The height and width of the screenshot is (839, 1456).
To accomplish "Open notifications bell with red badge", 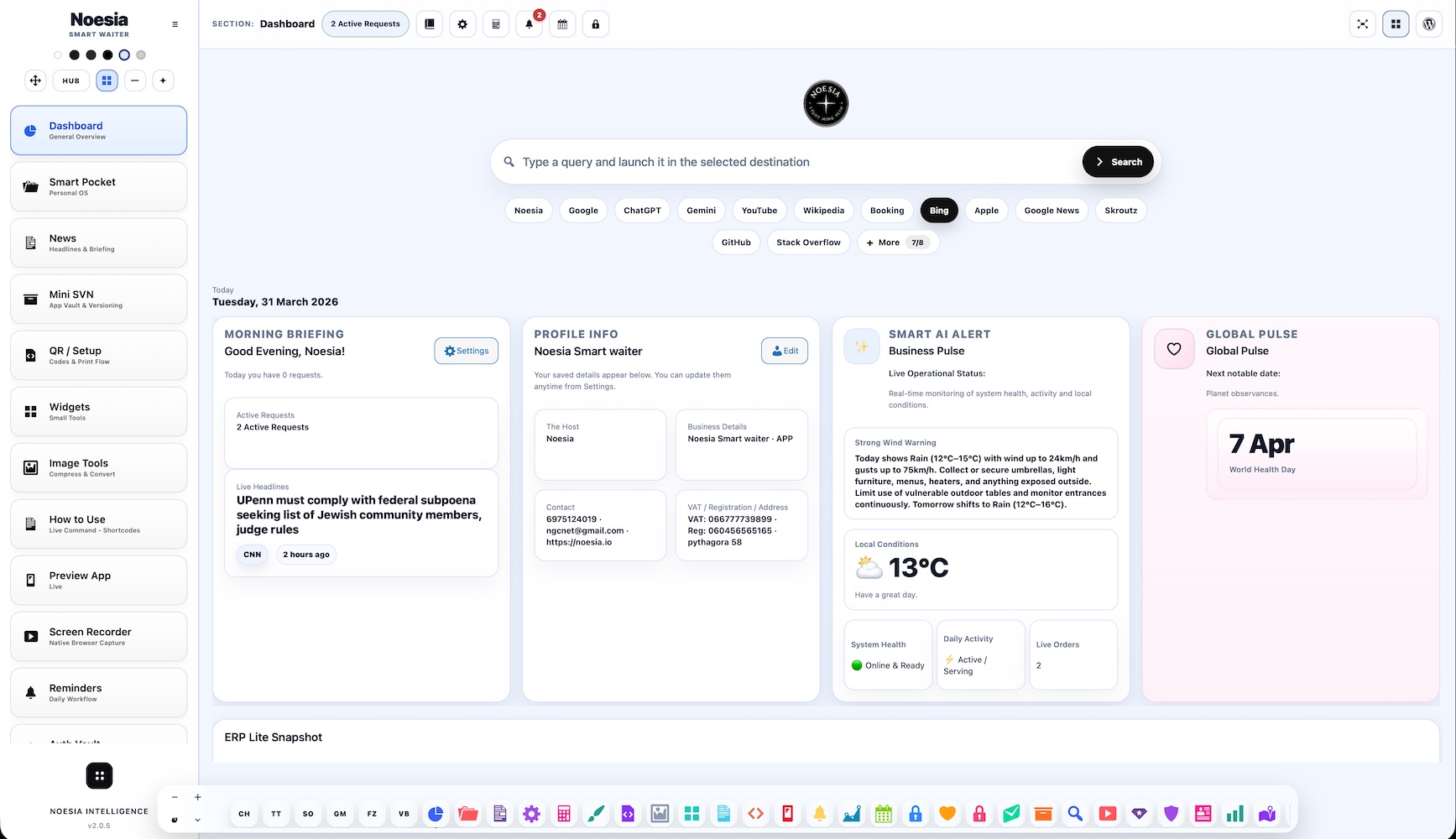I will click(x=530, y=24).
